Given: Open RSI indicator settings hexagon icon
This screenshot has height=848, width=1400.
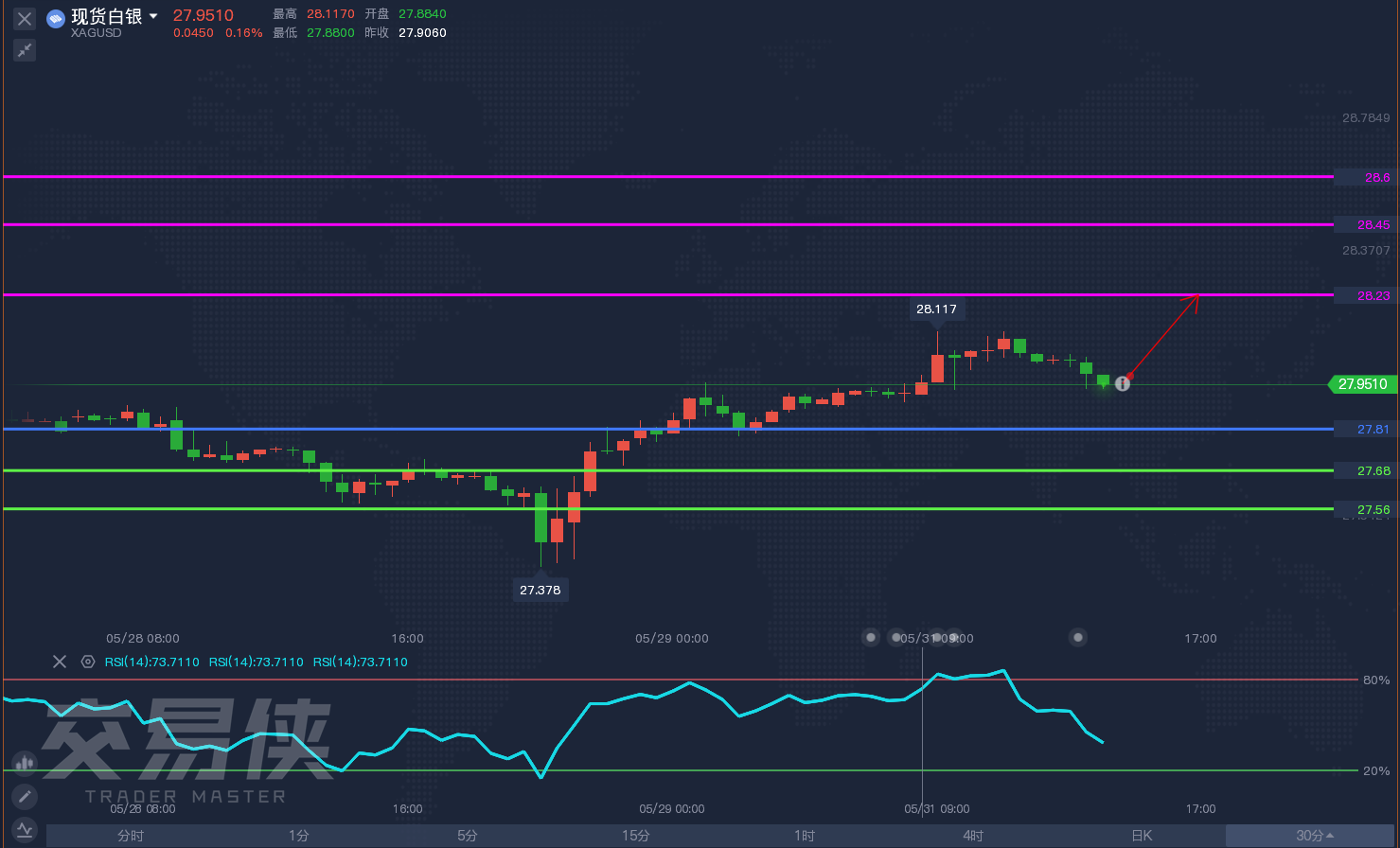Looking at the screenshot, I should tap(88, 662).
